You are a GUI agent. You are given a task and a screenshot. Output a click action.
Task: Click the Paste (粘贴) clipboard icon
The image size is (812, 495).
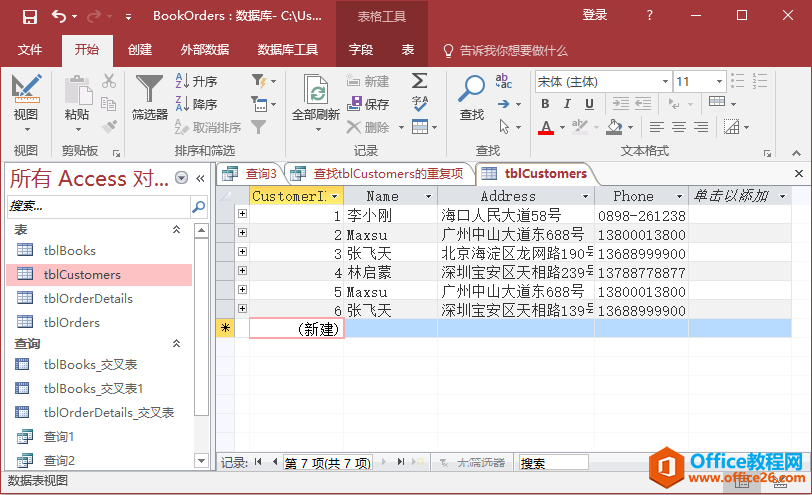[78, 90]
